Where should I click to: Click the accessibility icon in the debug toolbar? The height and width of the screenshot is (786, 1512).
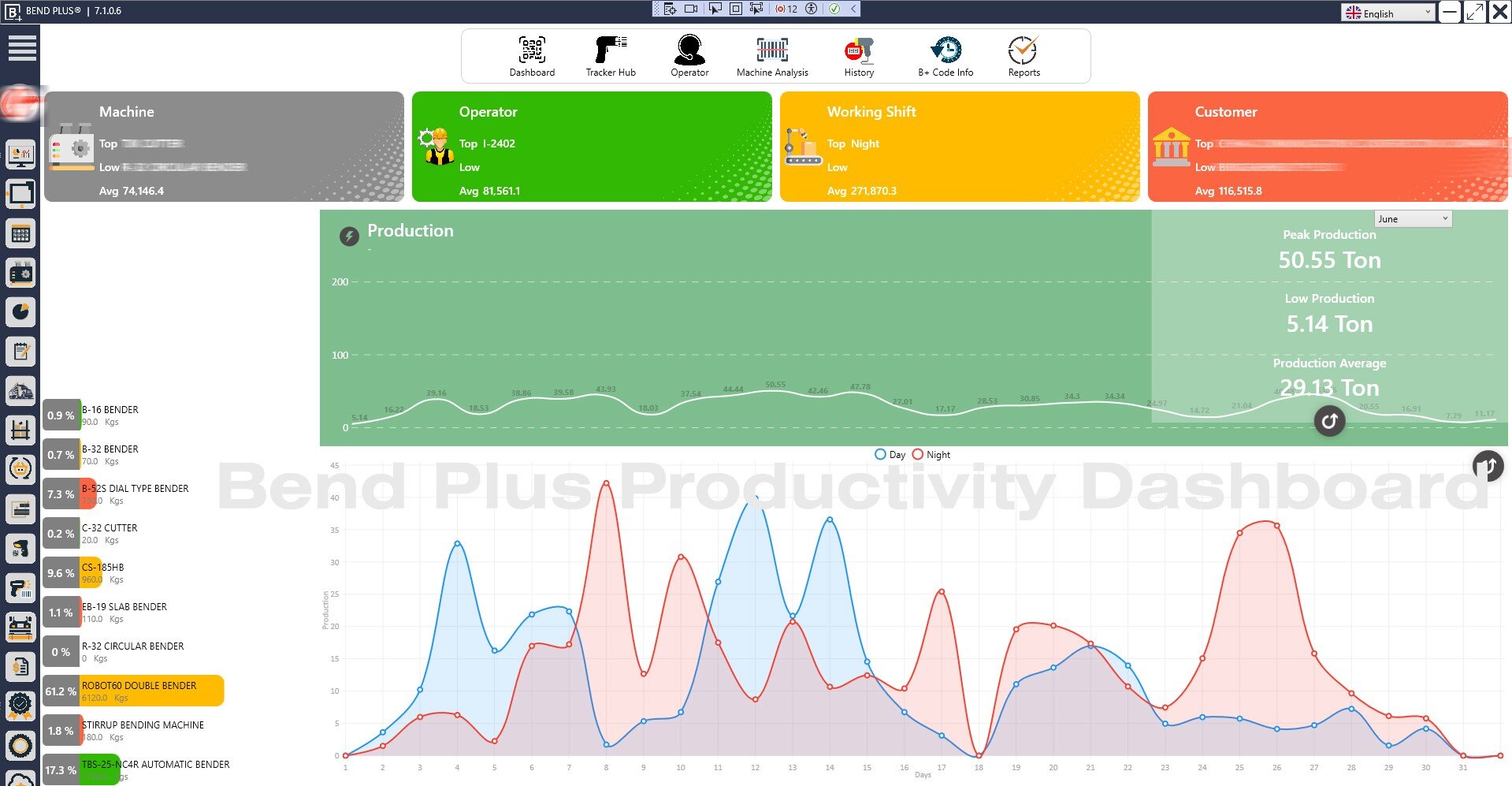pos(811,9)
